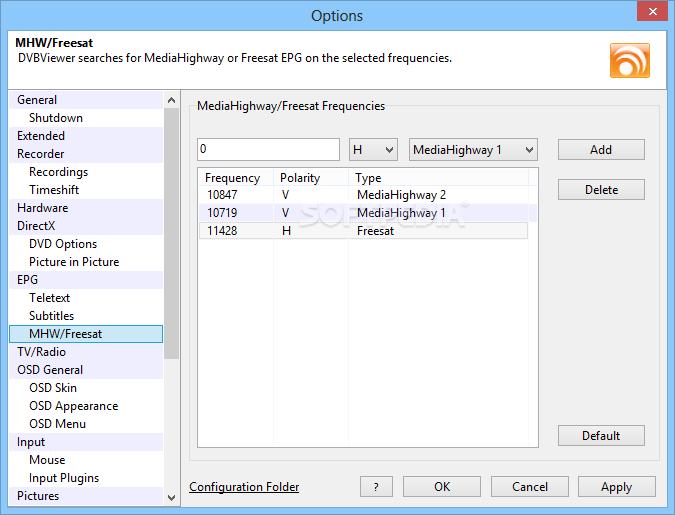Open the OSD Skin item
This screenshot has height=515, width=675.
coord(86,388)
